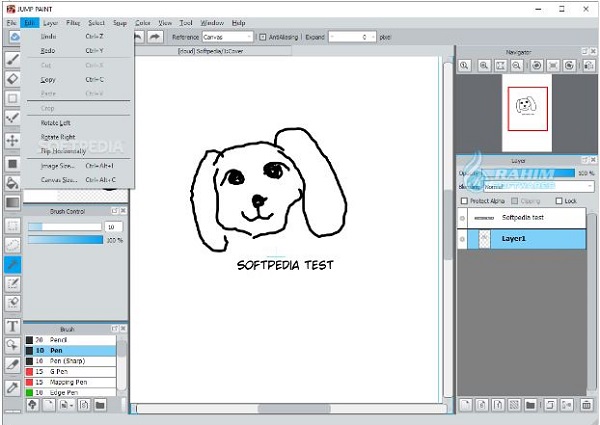Image resolution: width=600 pixels, height=425 pixels.
Task: Choose Rotate Left from Edit menu
Action: 57,121
